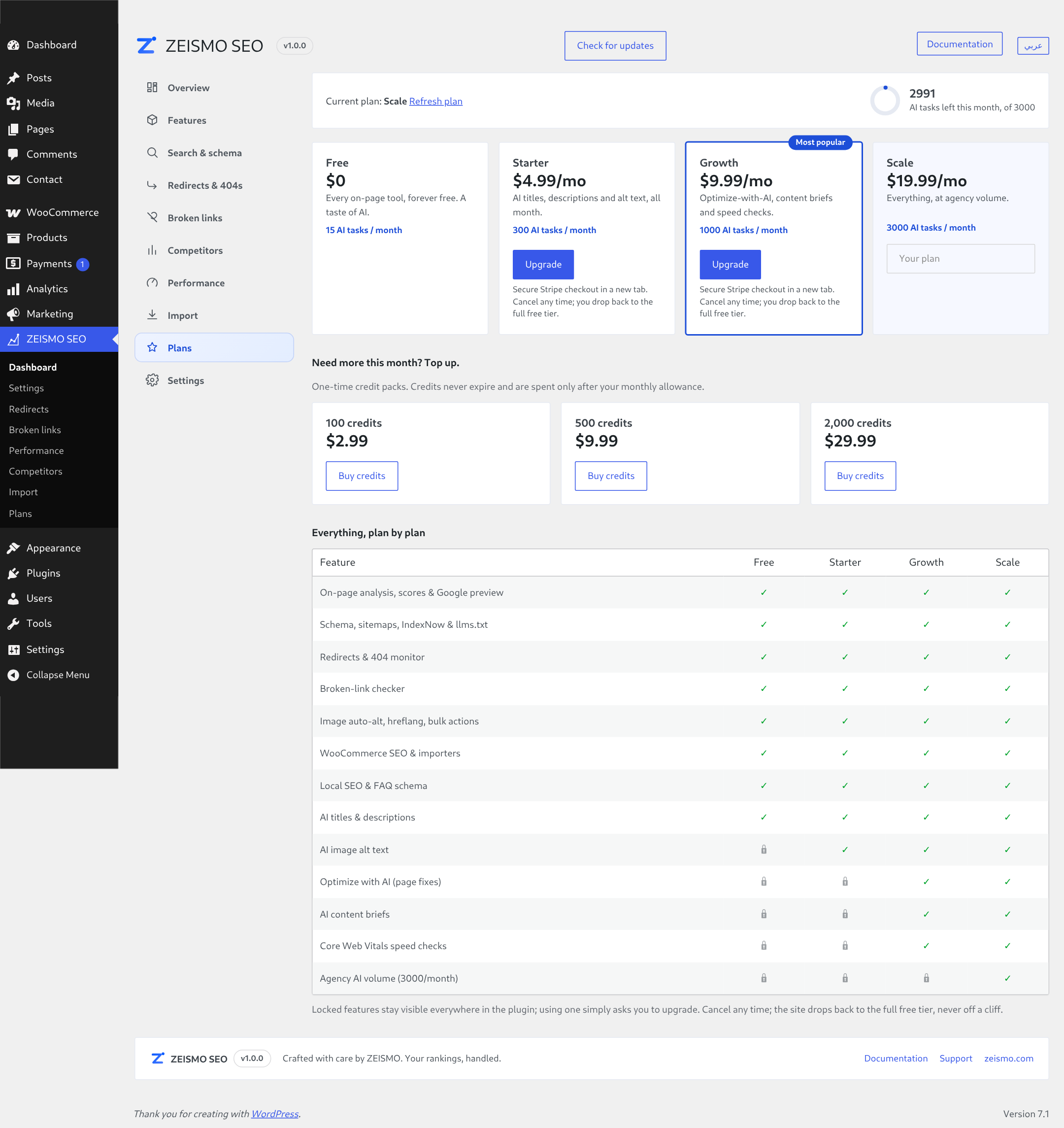Click the Collapse Menu arrow icon

tap(14, 675)
